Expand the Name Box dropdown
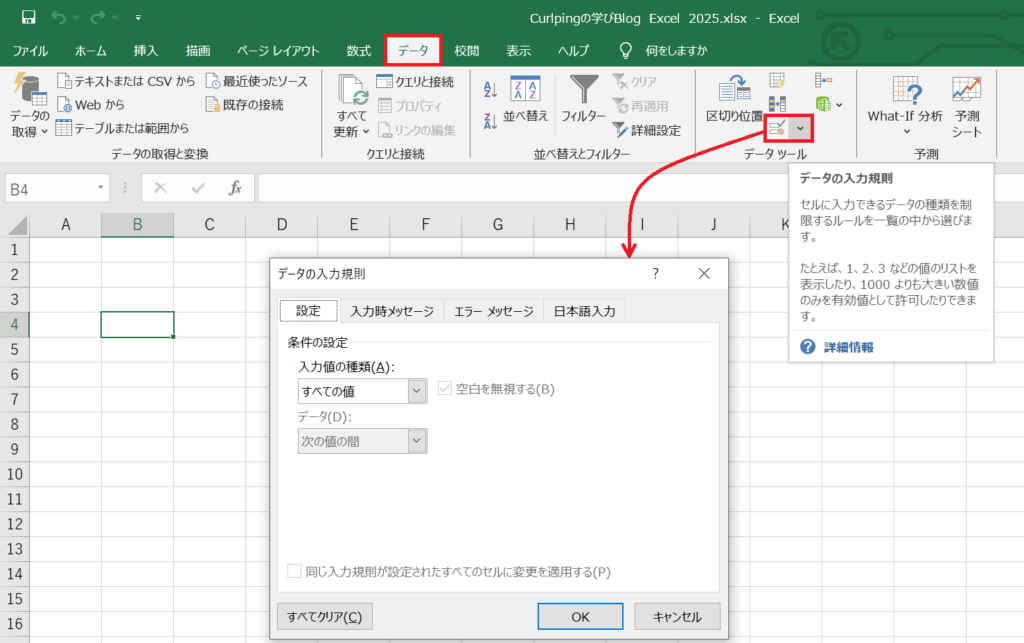 (x=102, y=187)
